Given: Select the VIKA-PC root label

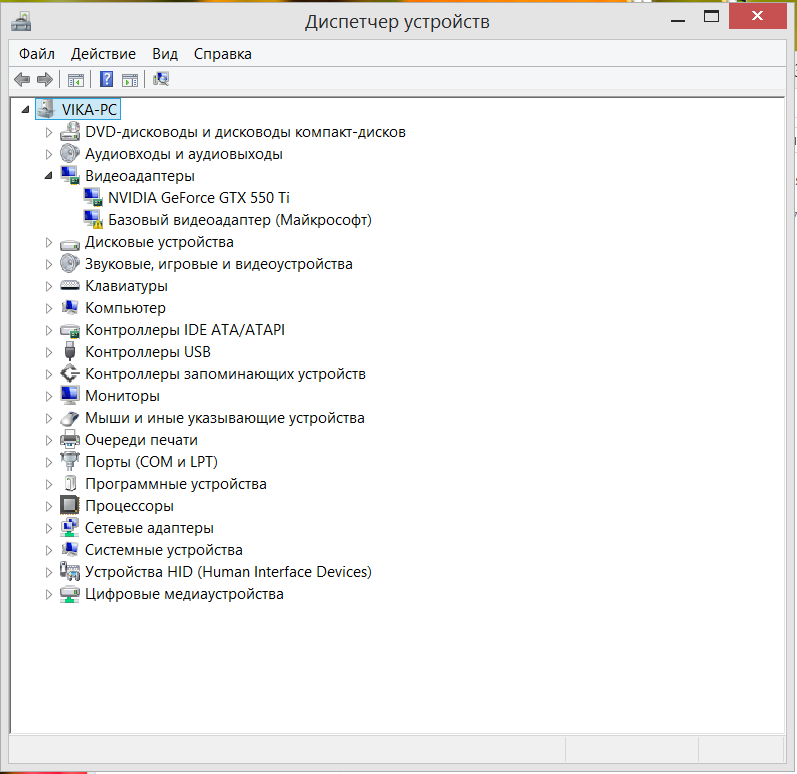Looking at the screenshot, I should (89, 109).
